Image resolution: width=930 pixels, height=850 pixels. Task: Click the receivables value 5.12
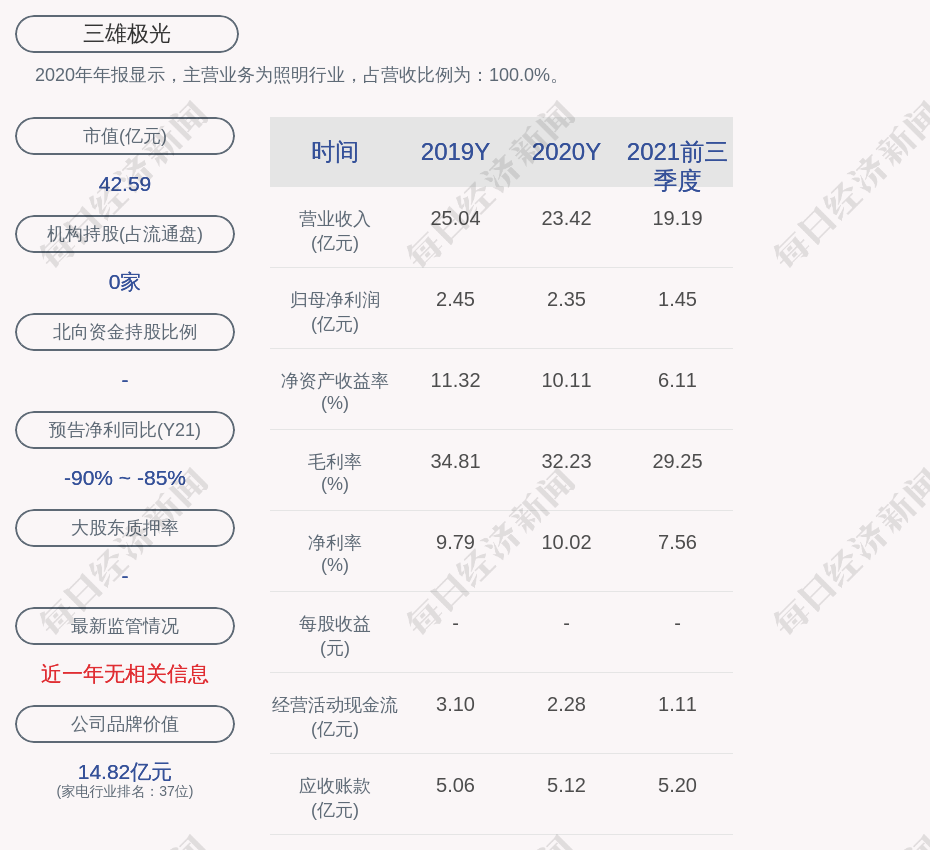[566, 785]
